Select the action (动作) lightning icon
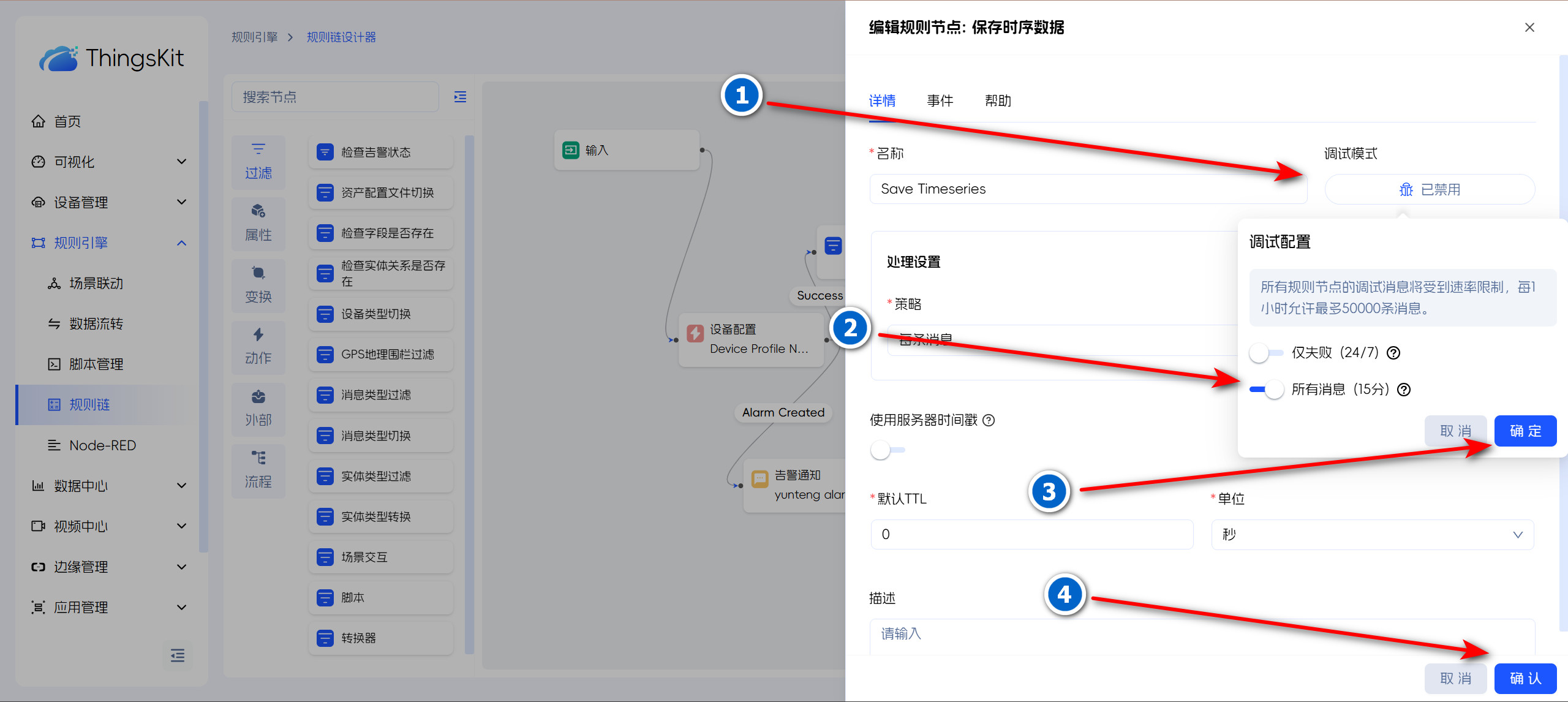The image size is (1568, 702). point(258,335)
